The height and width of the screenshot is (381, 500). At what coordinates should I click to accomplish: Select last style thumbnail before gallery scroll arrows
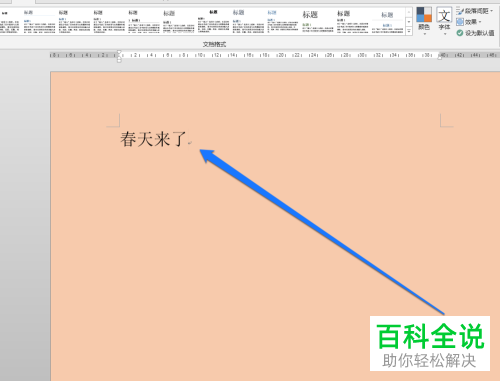(x=387, y=22)
